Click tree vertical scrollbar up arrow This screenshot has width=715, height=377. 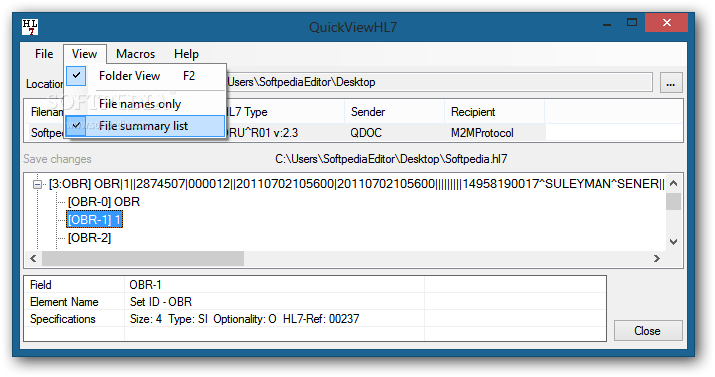coord(674,183)
